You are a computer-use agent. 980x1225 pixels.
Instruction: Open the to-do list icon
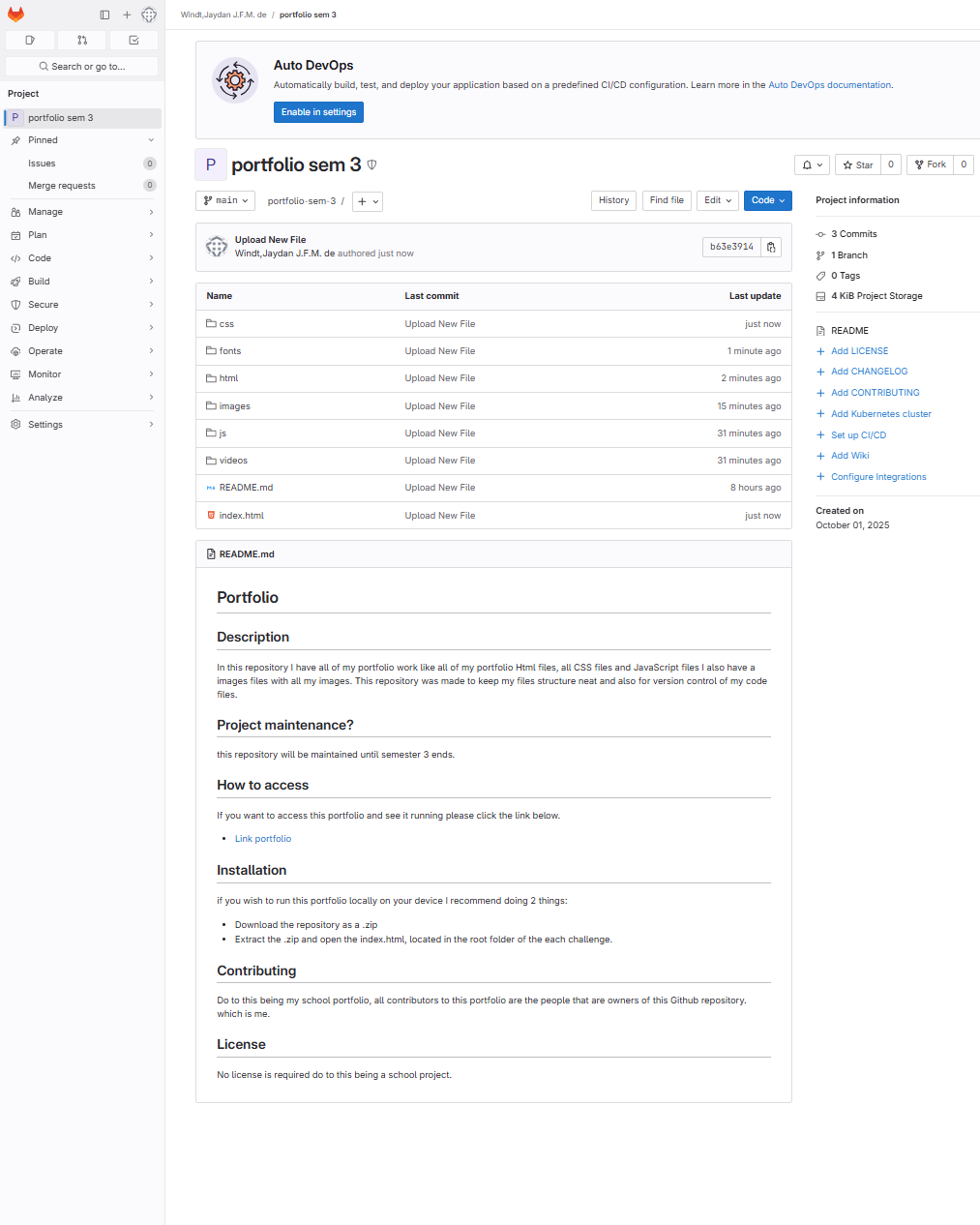coord(134,40)
